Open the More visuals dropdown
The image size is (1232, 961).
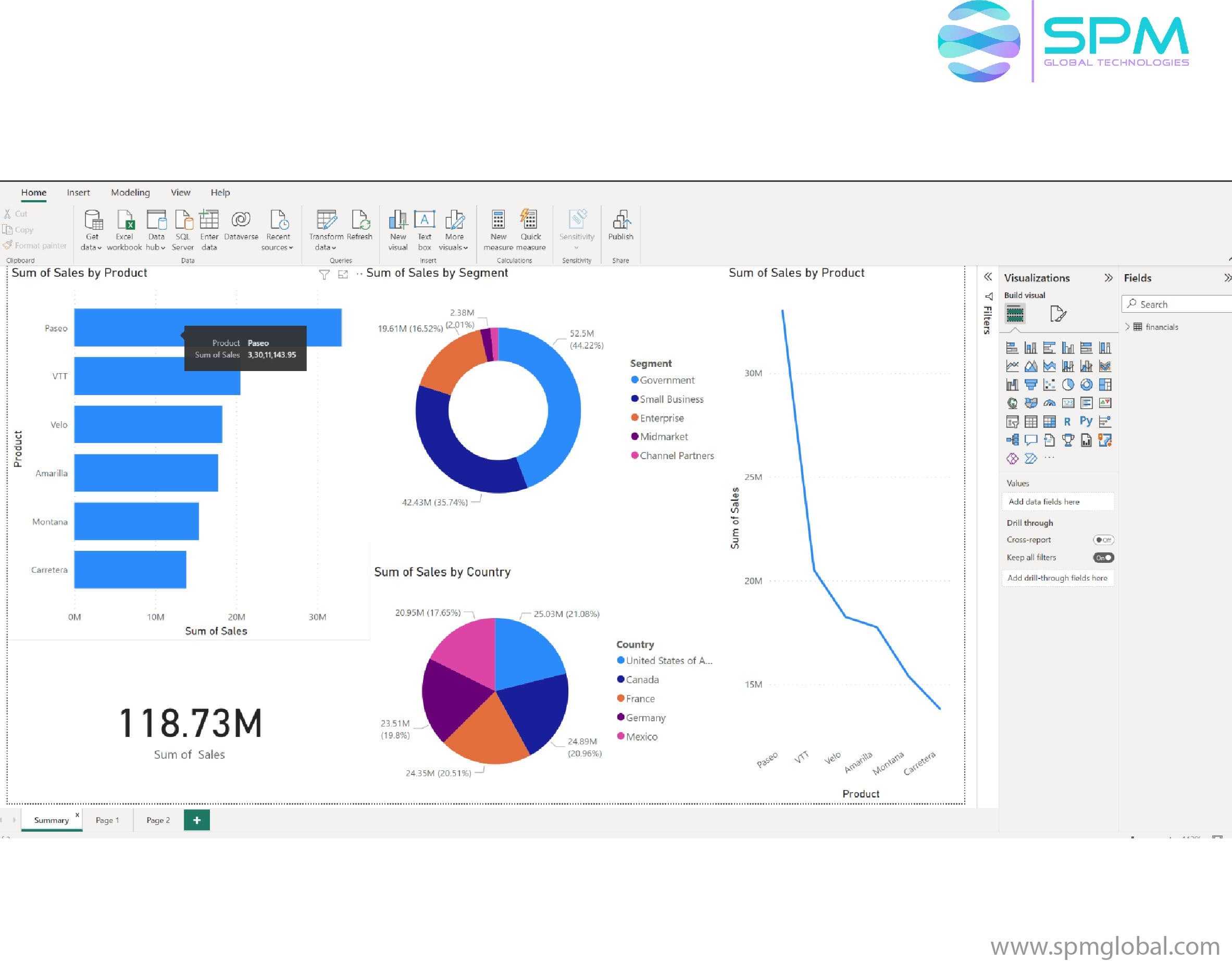[454, 230]
